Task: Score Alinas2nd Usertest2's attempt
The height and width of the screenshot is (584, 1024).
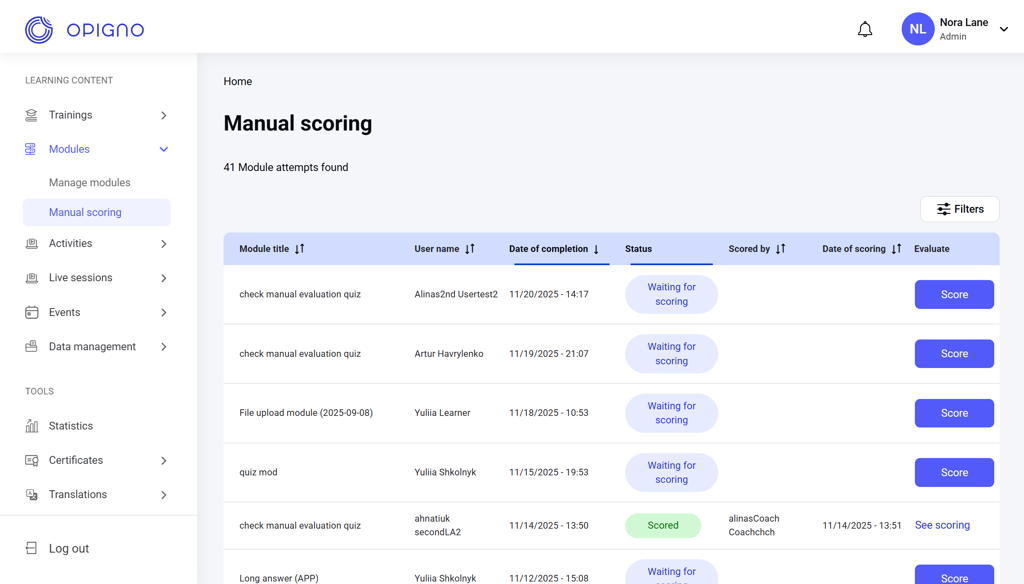Action: [x=954, y=295]
